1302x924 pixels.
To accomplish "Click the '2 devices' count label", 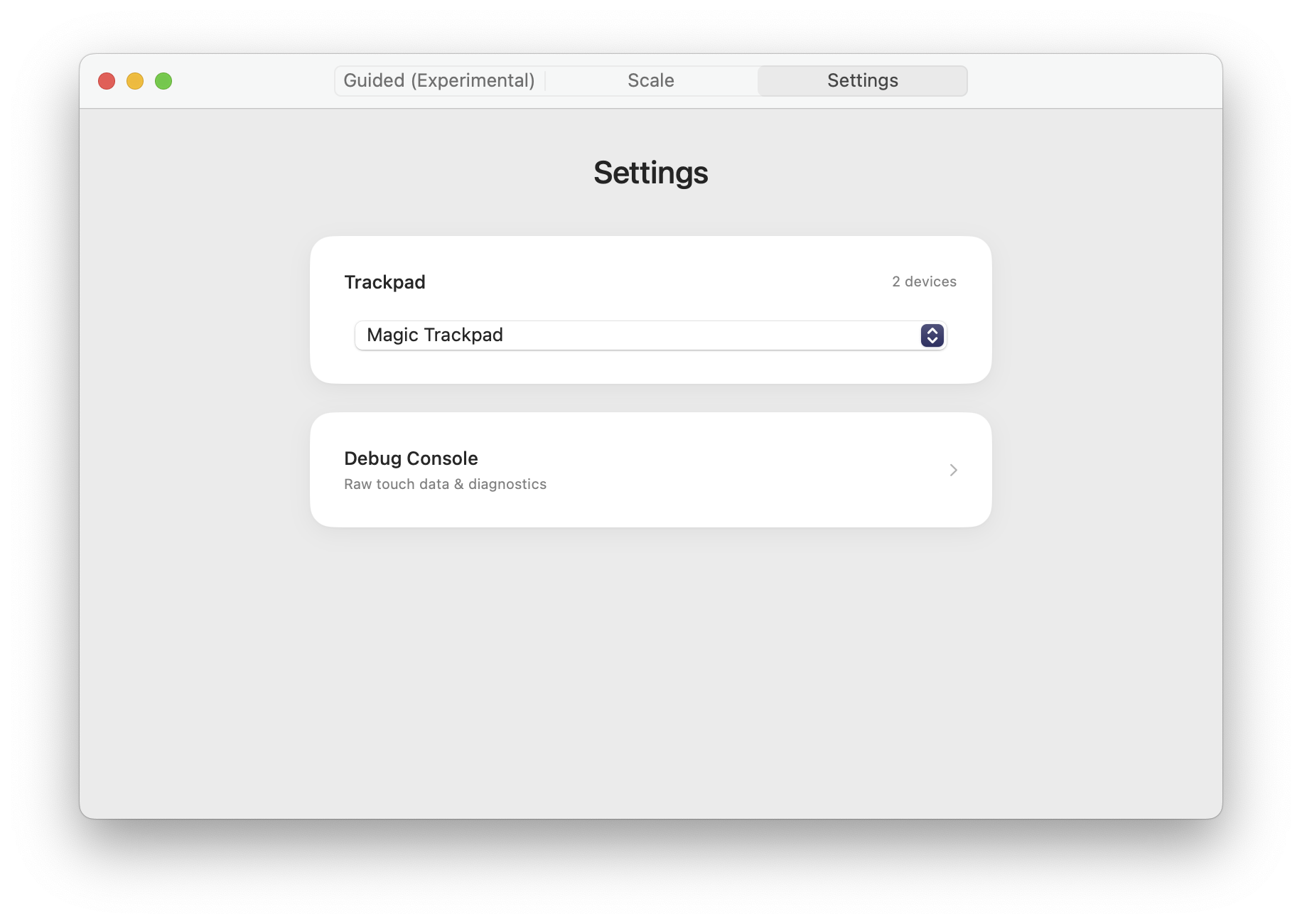I will (924, 281).
